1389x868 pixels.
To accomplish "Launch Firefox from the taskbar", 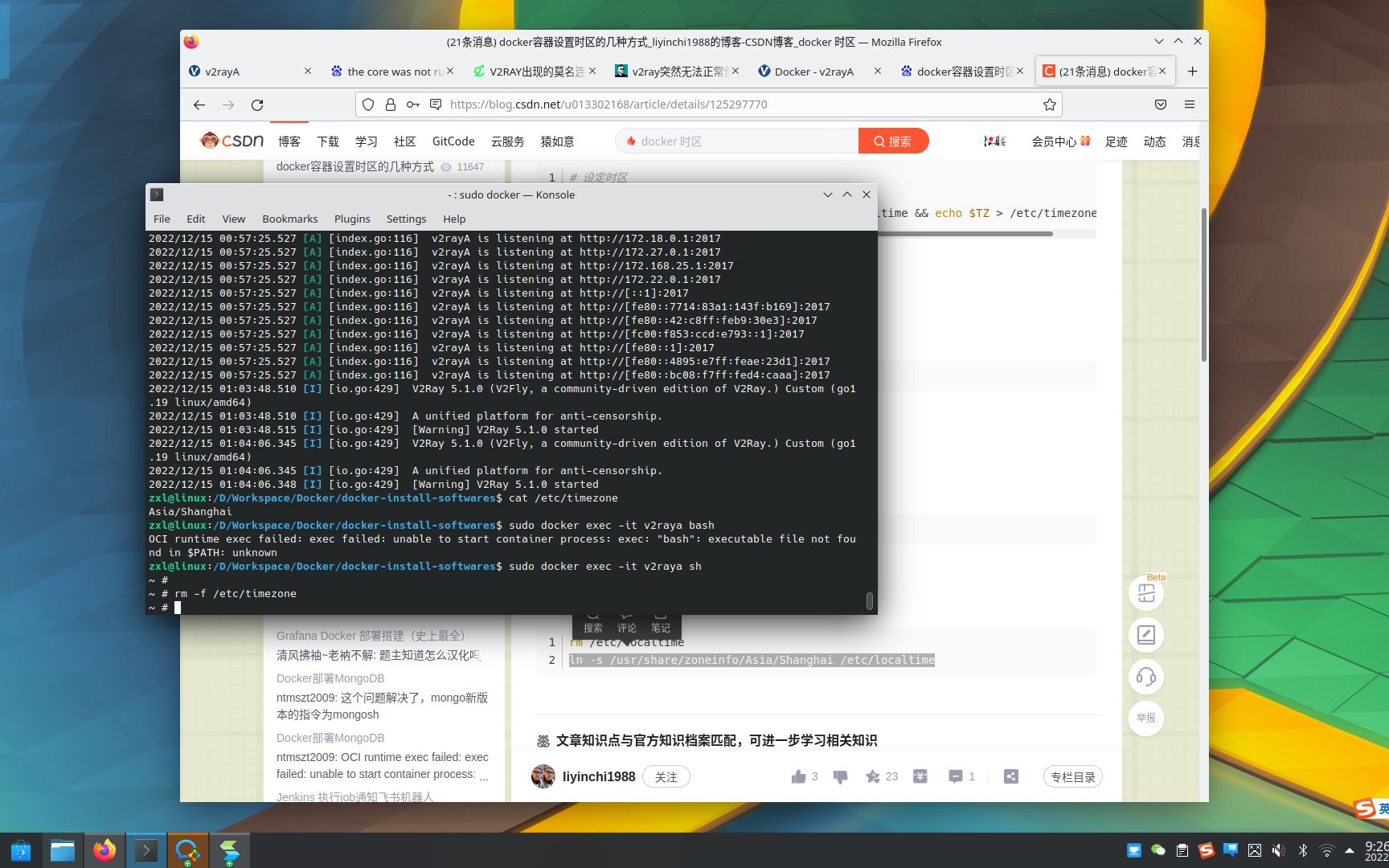I will tap(104, 850).
